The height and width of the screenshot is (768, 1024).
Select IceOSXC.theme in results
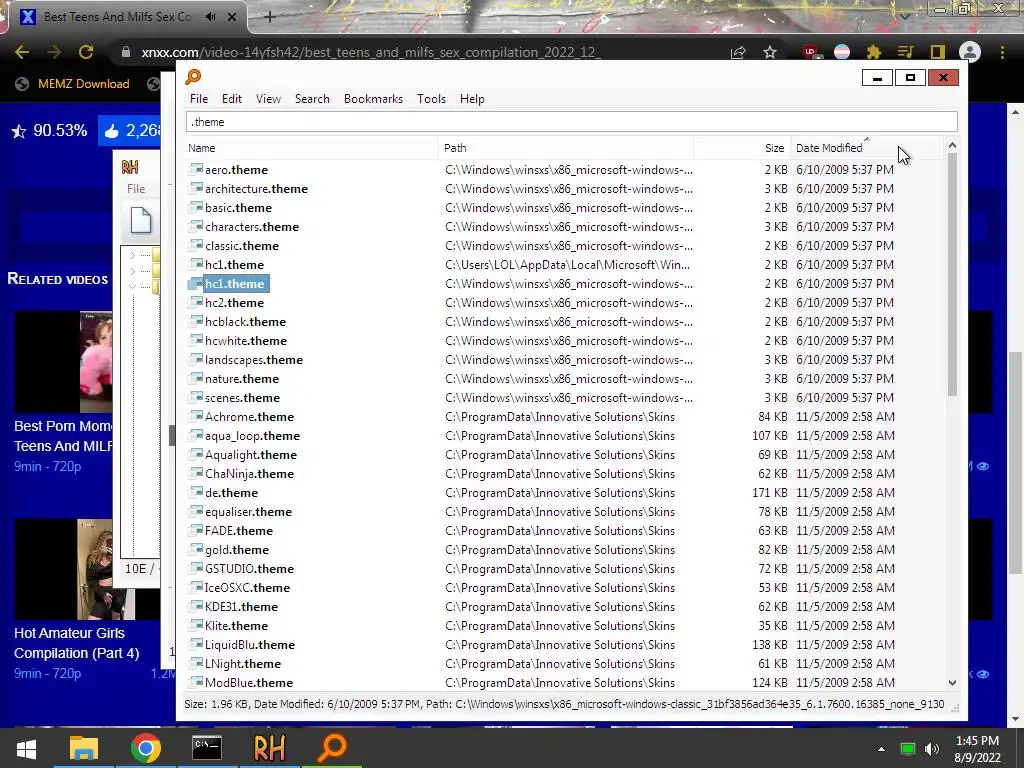tap(247, 588)
